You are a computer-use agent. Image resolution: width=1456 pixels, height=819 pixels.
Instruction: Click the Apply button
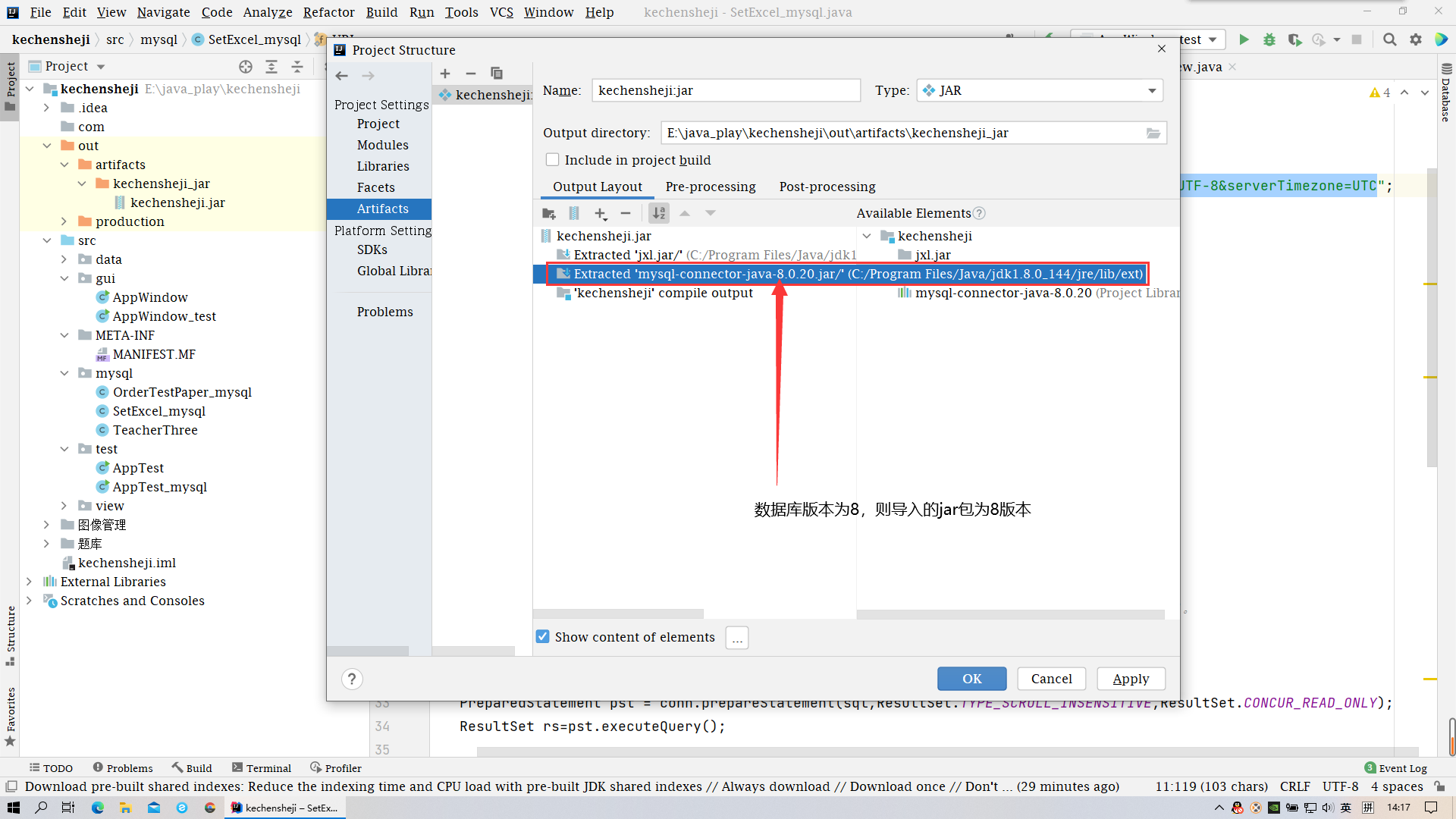[x=1131, y=679]
